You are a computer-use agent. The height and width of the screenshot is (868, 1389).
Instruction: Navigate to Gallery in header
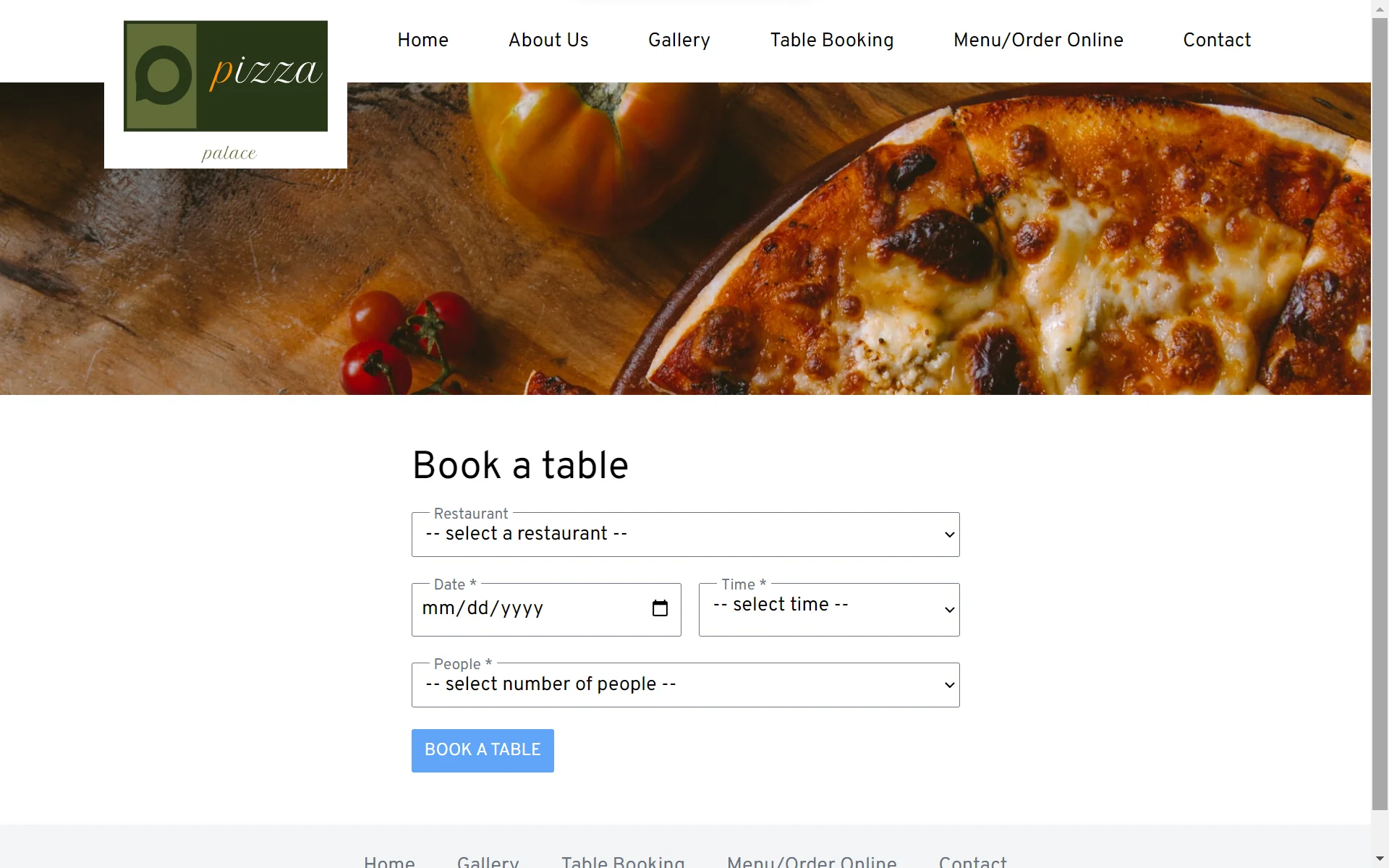pyautogui.click(x=679, y=40)
